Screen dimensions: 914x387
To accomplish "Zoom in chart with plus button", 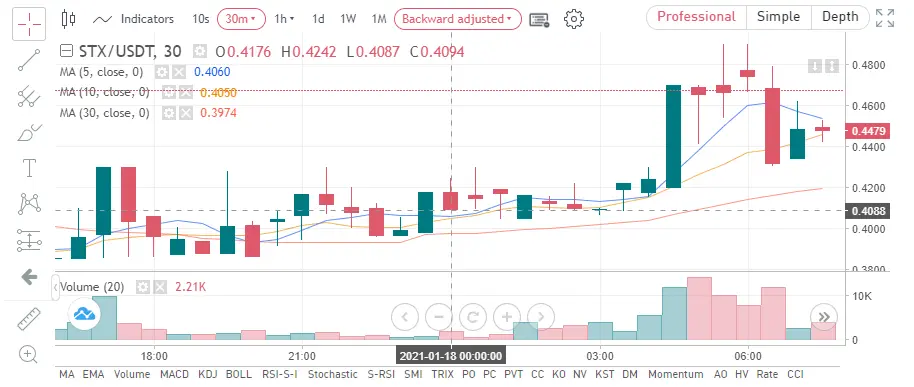I will pyautogui.click(x=507, y=317).
